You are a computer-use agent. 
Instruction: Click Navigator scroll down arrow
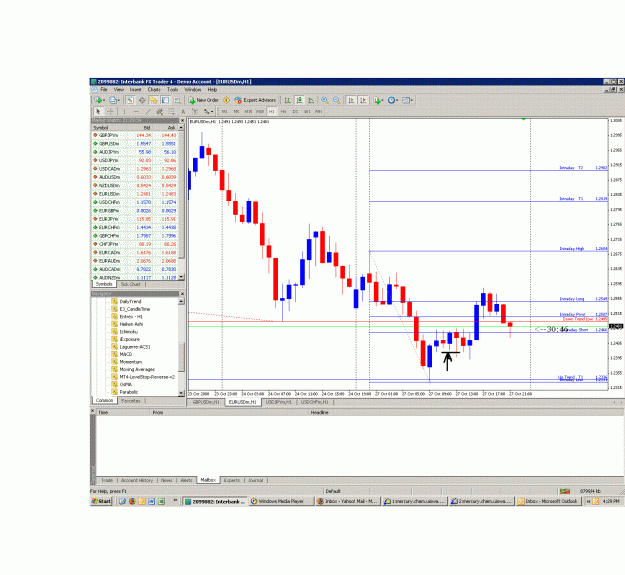pyautogui.click(x=181, y=393)
